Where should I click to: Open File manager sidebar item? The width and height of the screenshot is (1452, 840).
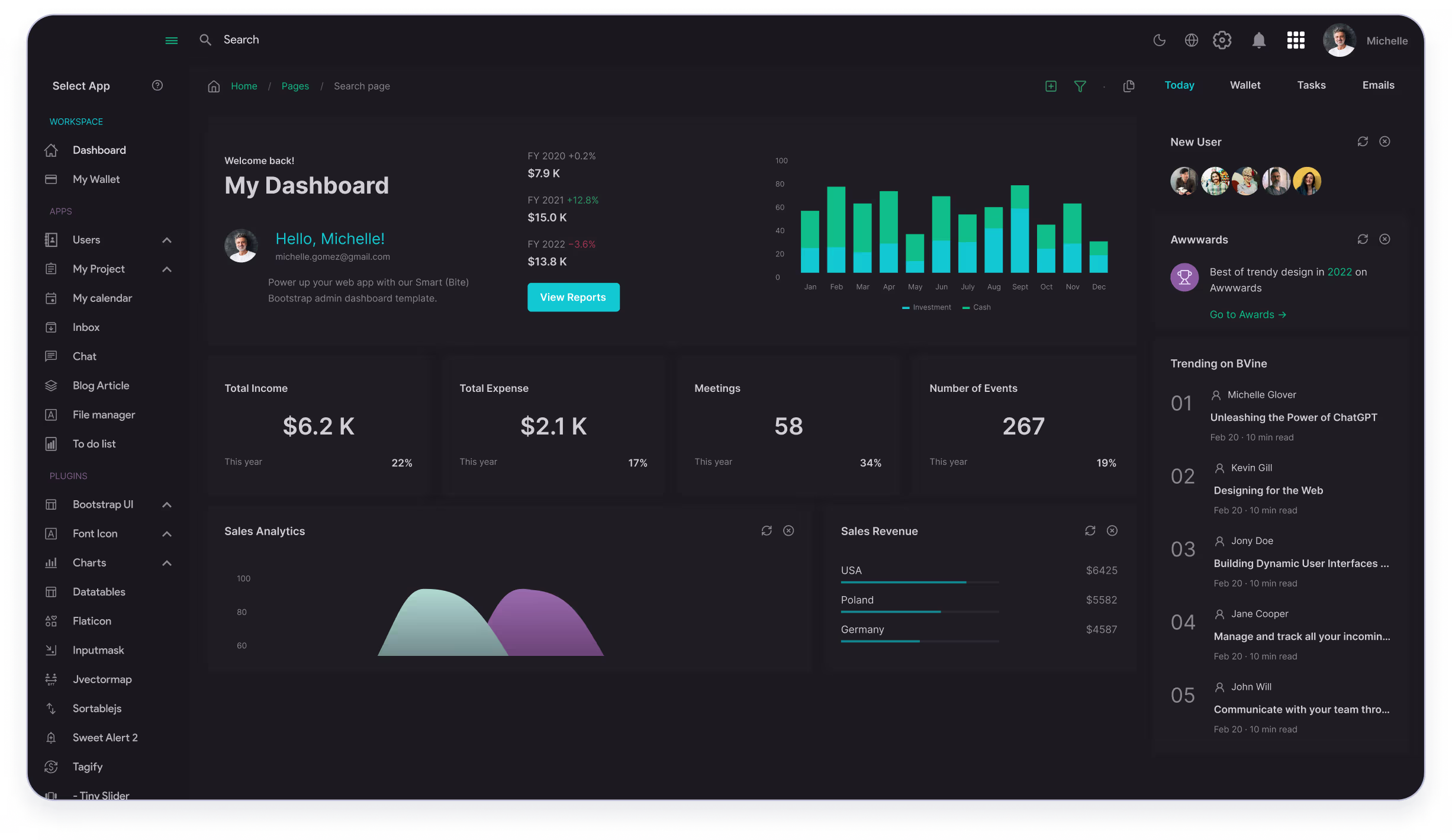click(x=89, y=415)
